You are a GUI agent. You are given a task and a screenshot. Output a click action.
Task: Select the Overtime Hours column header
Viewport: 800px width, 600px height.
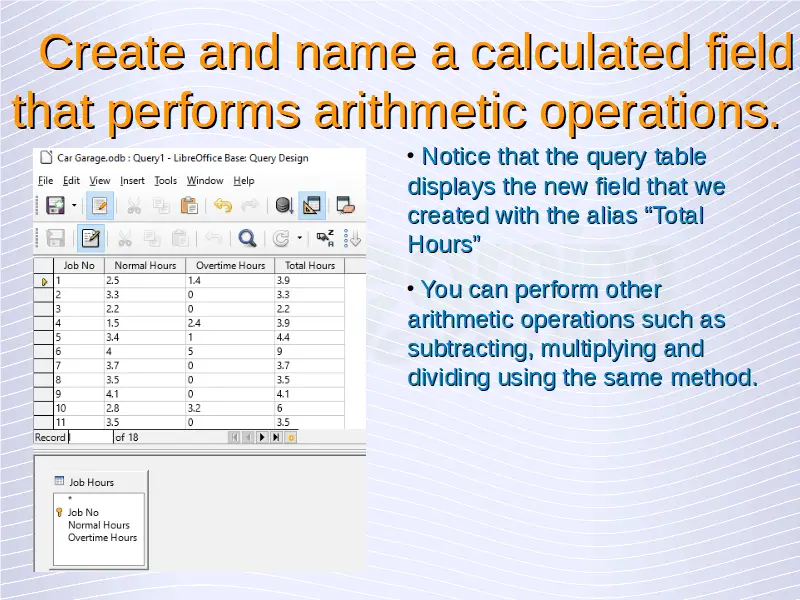click(230, 265)
